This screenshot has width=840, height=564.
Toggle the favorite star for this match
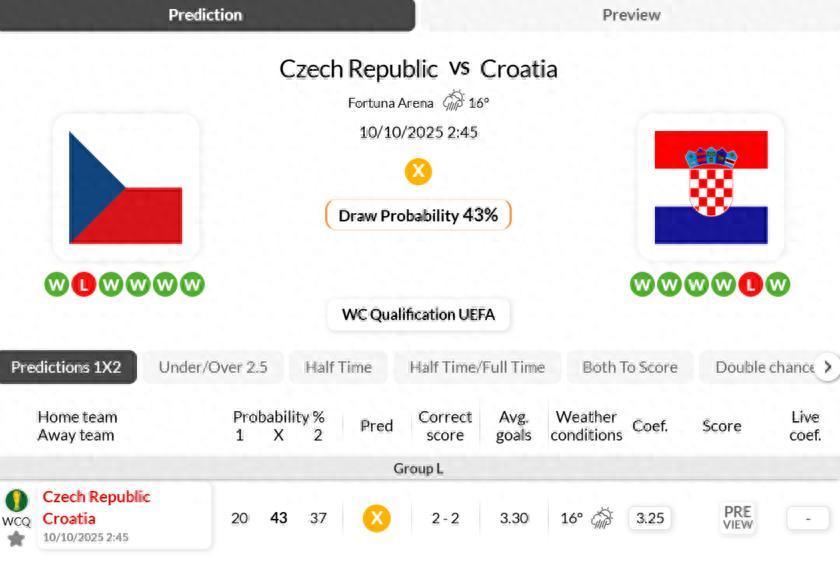point(16,539)
